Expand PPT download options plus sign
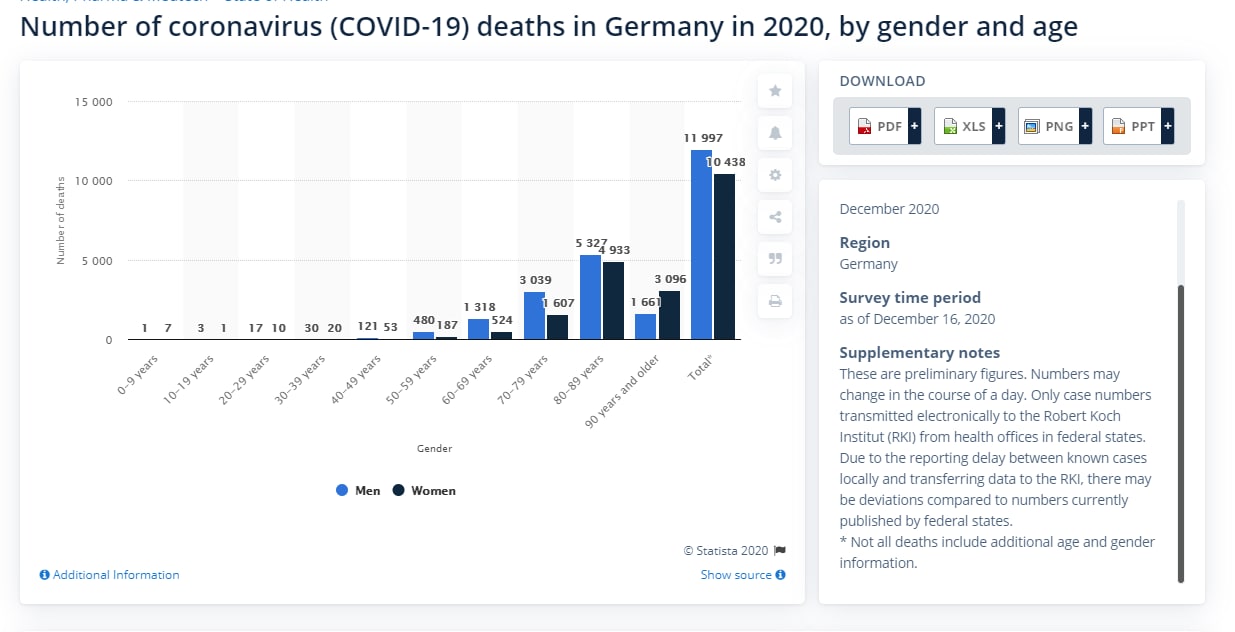The image size is (1235, 632). point(1168,126)
